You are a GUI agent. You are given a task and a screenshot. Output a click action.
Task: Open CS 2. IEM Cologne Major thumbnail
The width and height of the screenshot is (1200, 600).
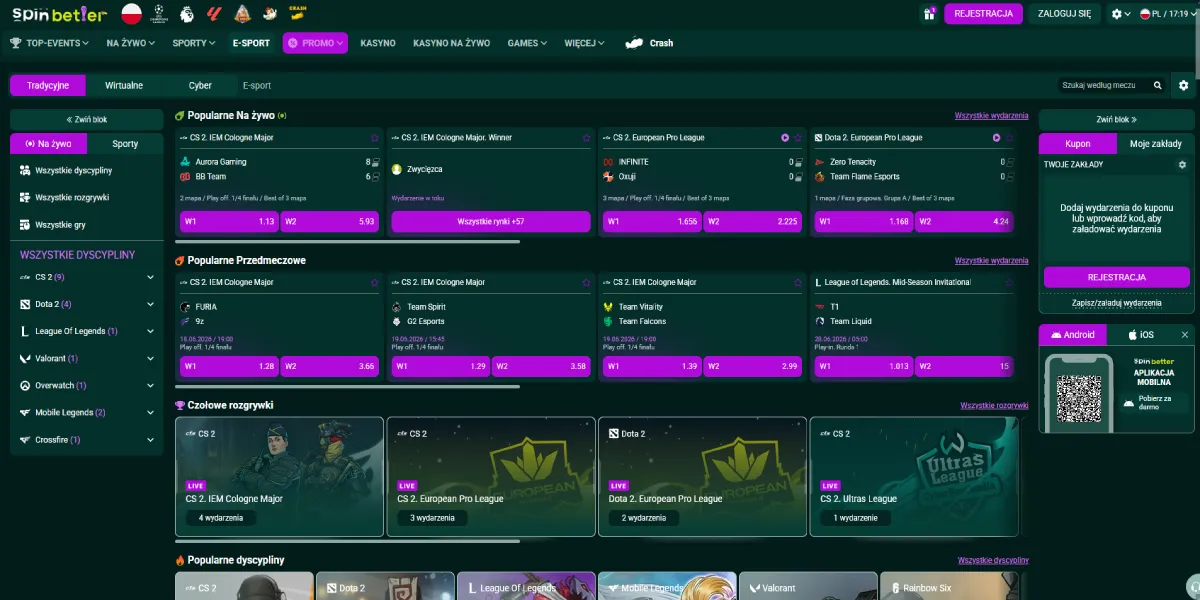(x=279, y=477)
